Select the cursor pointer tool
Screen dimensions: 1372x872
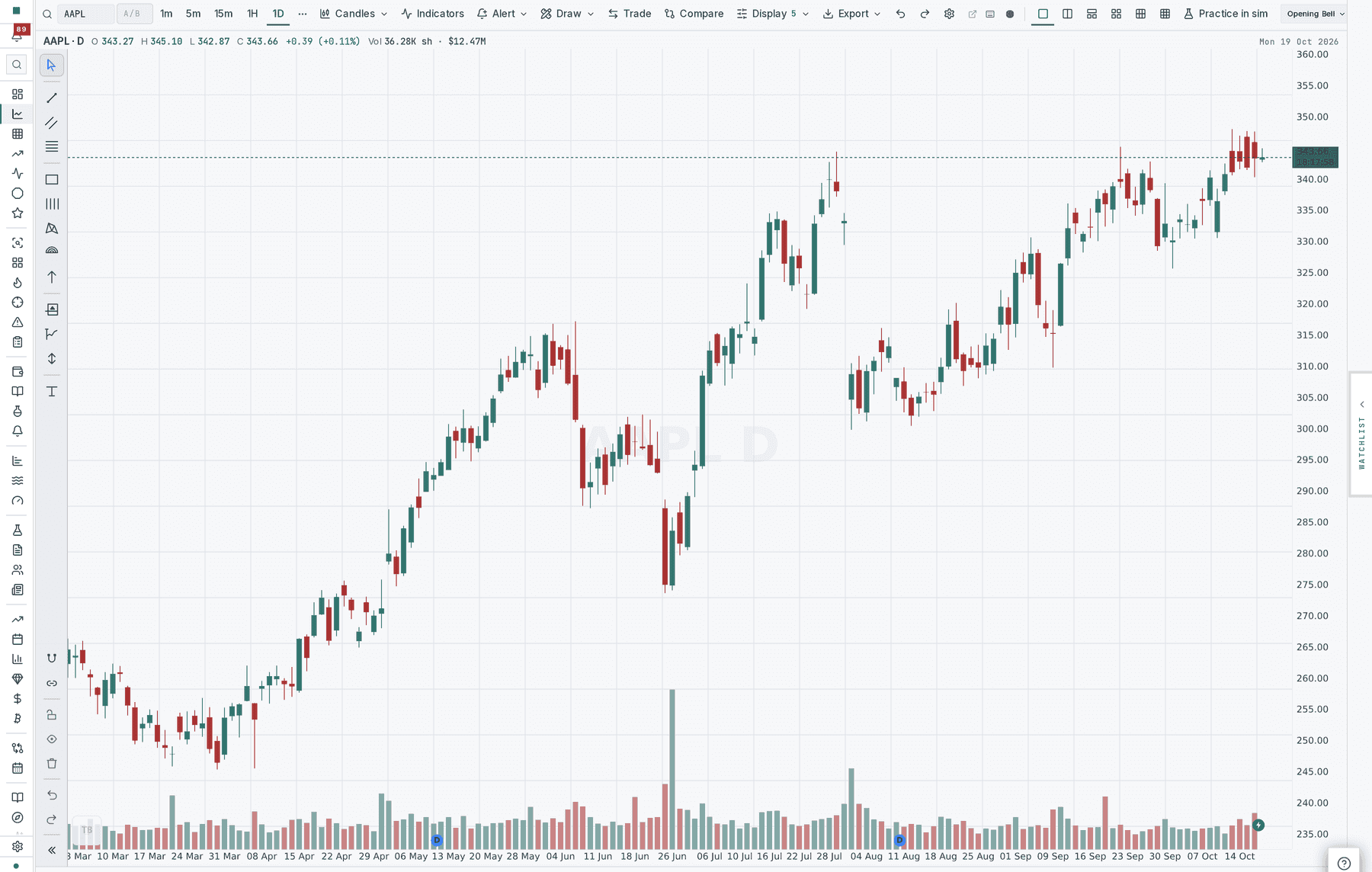52,65
